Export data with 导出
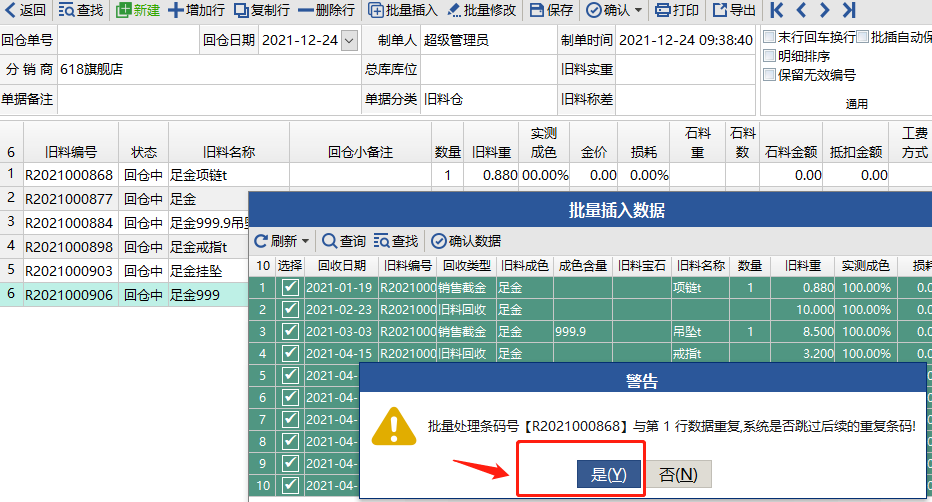The width and height of the screenshot is (932, 502). click(x=734, y=10)
